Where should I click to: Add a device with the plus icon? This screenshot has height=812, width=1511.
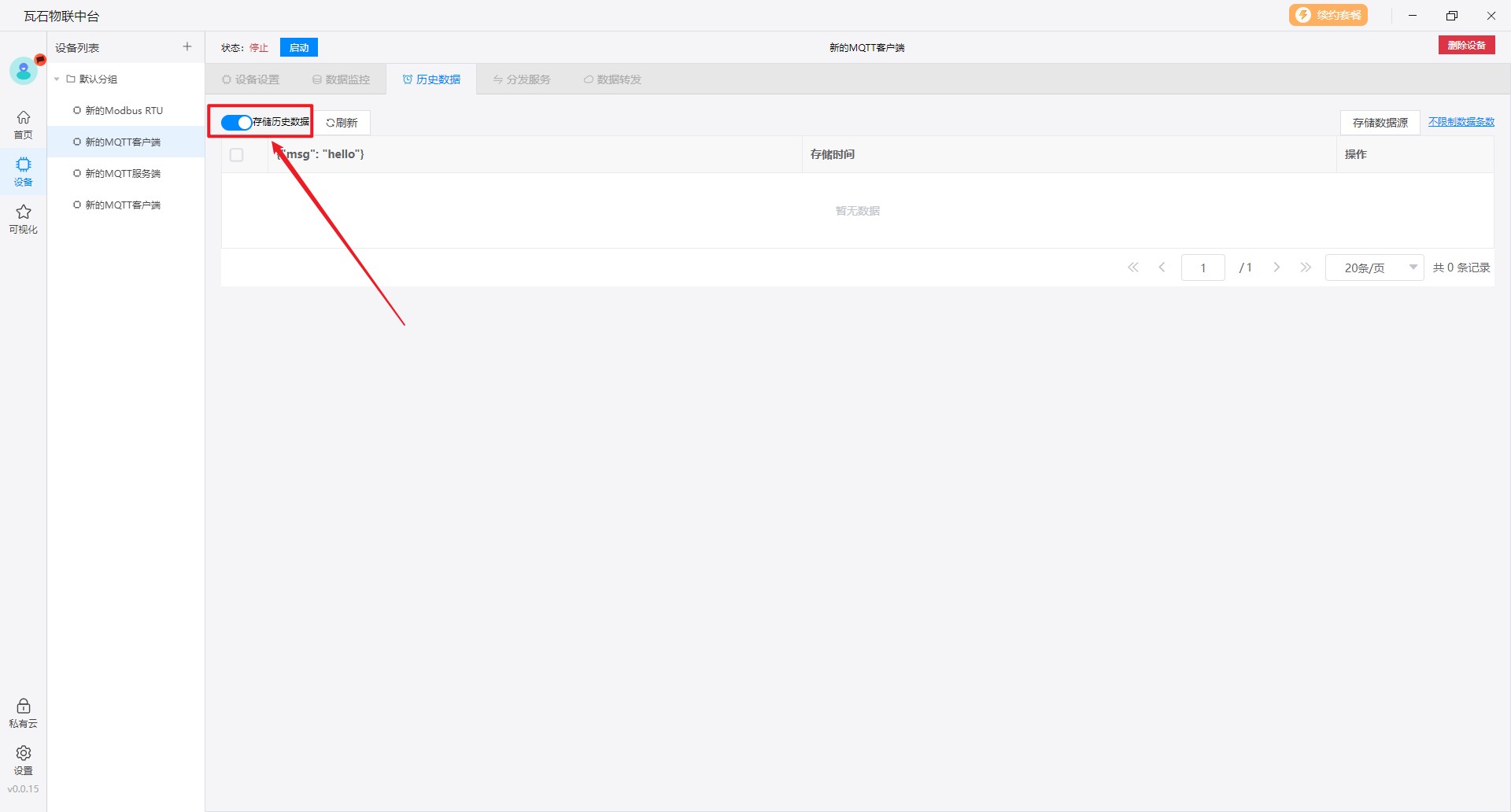point(187,47)
